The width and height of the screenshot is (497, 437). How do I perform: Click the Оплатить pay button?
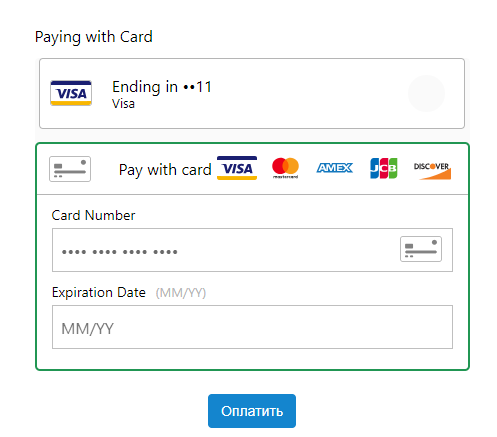coord(252,411)
